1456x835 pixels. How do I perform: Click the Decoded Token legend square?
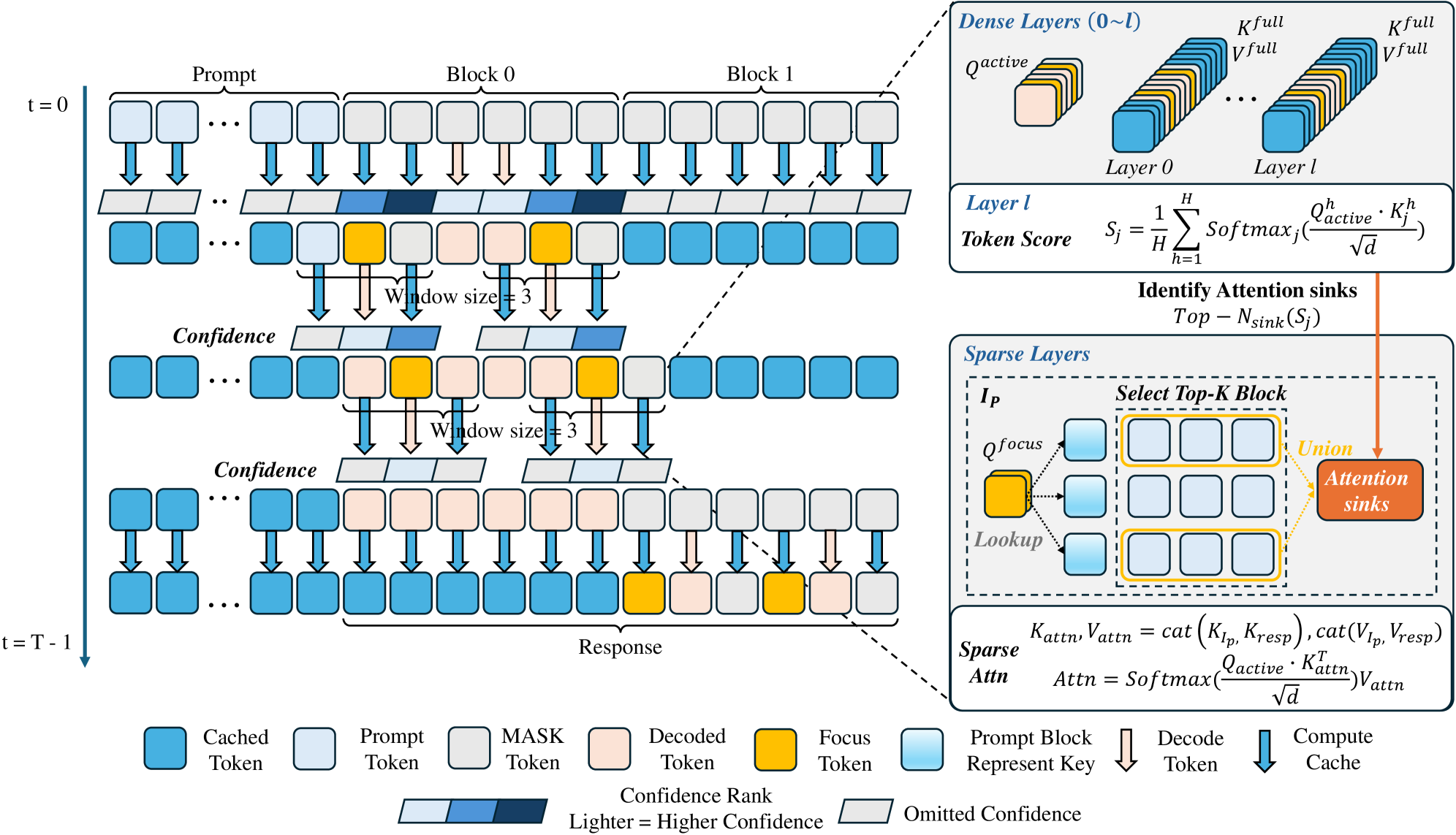610,748
